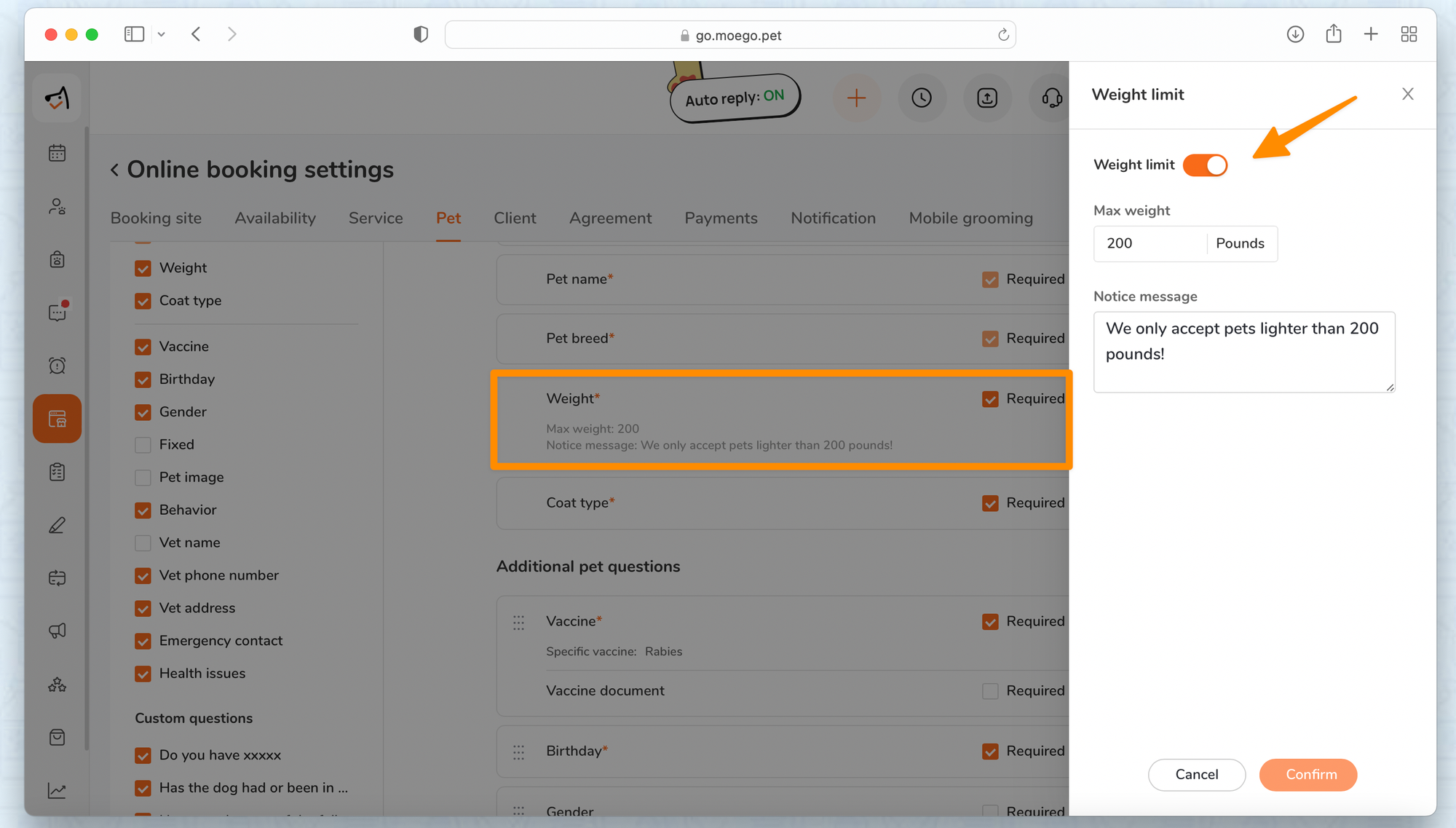Open the calendar icon in sidebar
1456x828 pixels.
(57, 153)
